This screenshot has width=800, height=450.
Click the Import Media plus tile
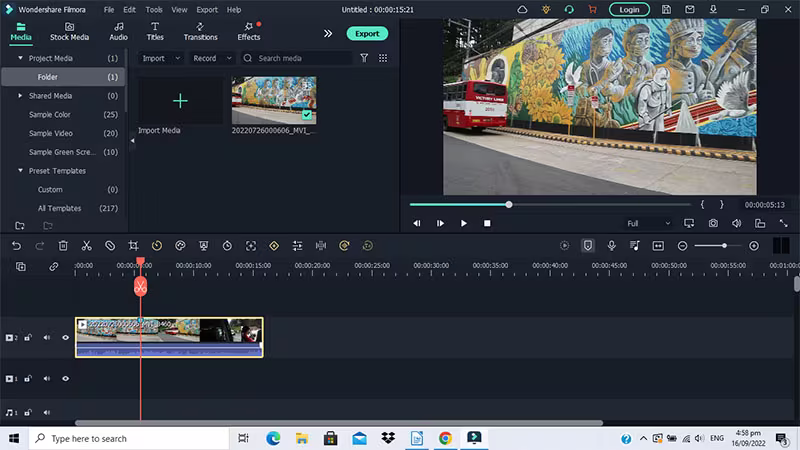pos(180,101)
